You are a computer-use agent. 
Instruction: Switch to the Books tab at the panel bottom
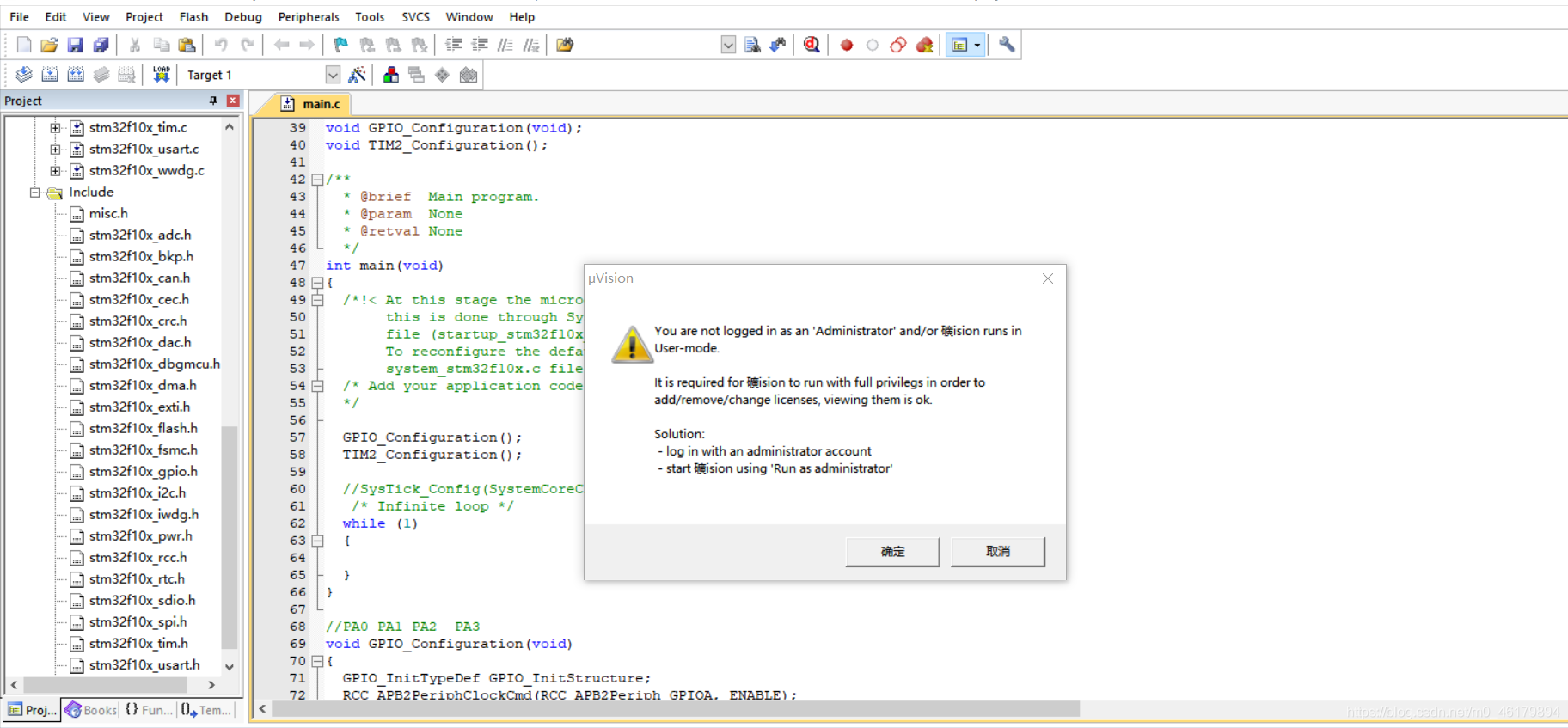click(91, 710)
